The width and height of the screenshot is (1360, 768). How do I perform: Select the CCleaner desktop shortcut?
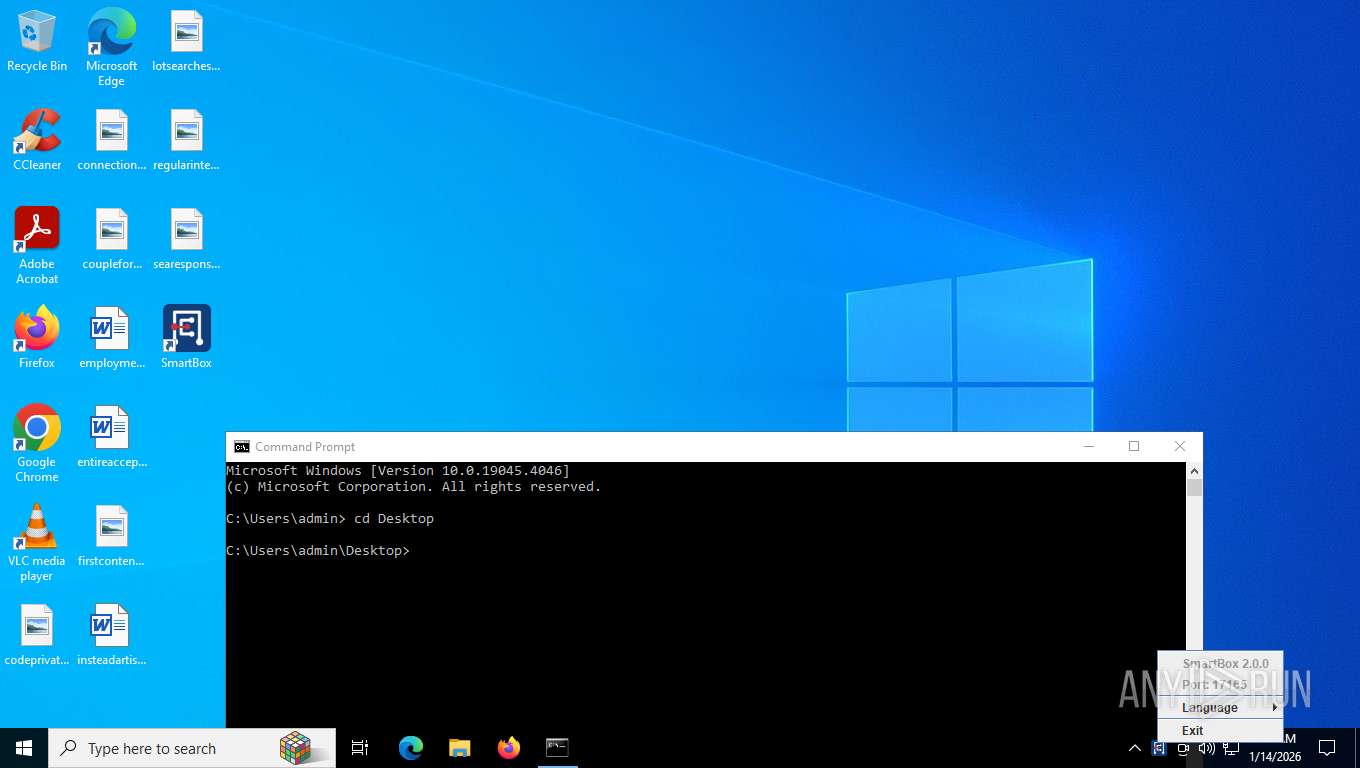pyautogui.click(x=37, y=140)
